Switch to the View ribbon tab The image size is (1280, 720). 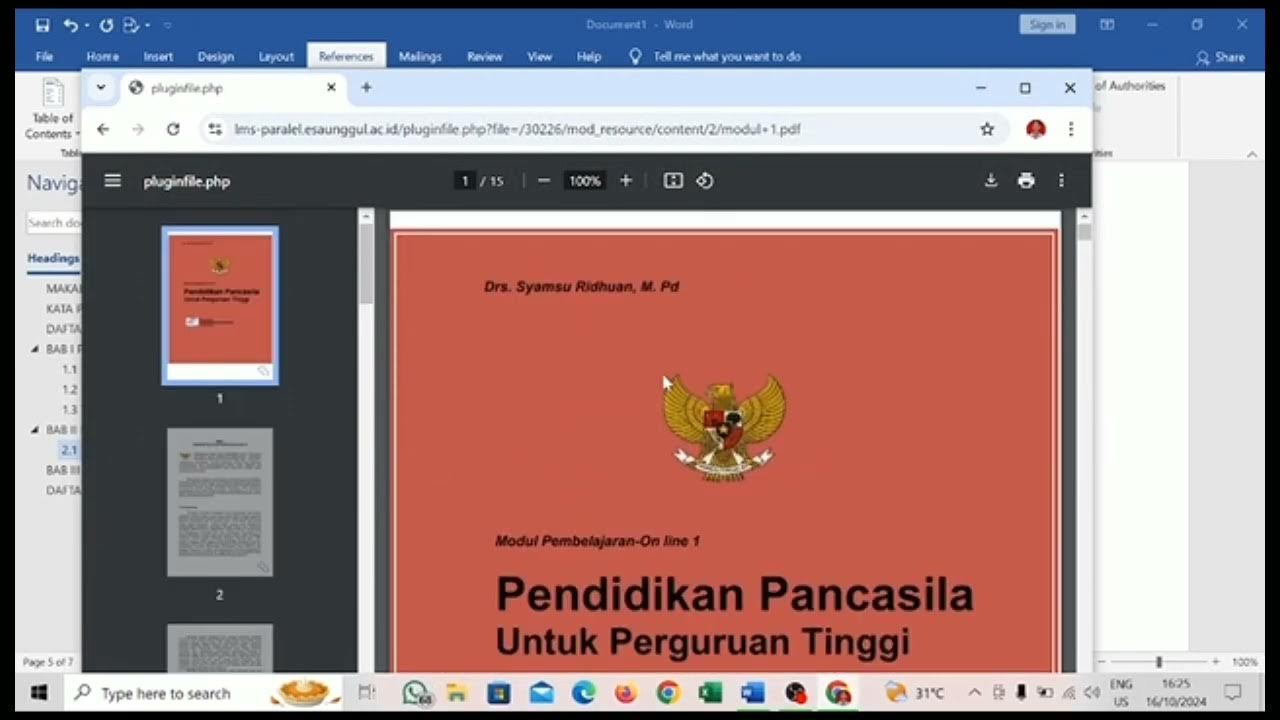[x=539, y=57]
